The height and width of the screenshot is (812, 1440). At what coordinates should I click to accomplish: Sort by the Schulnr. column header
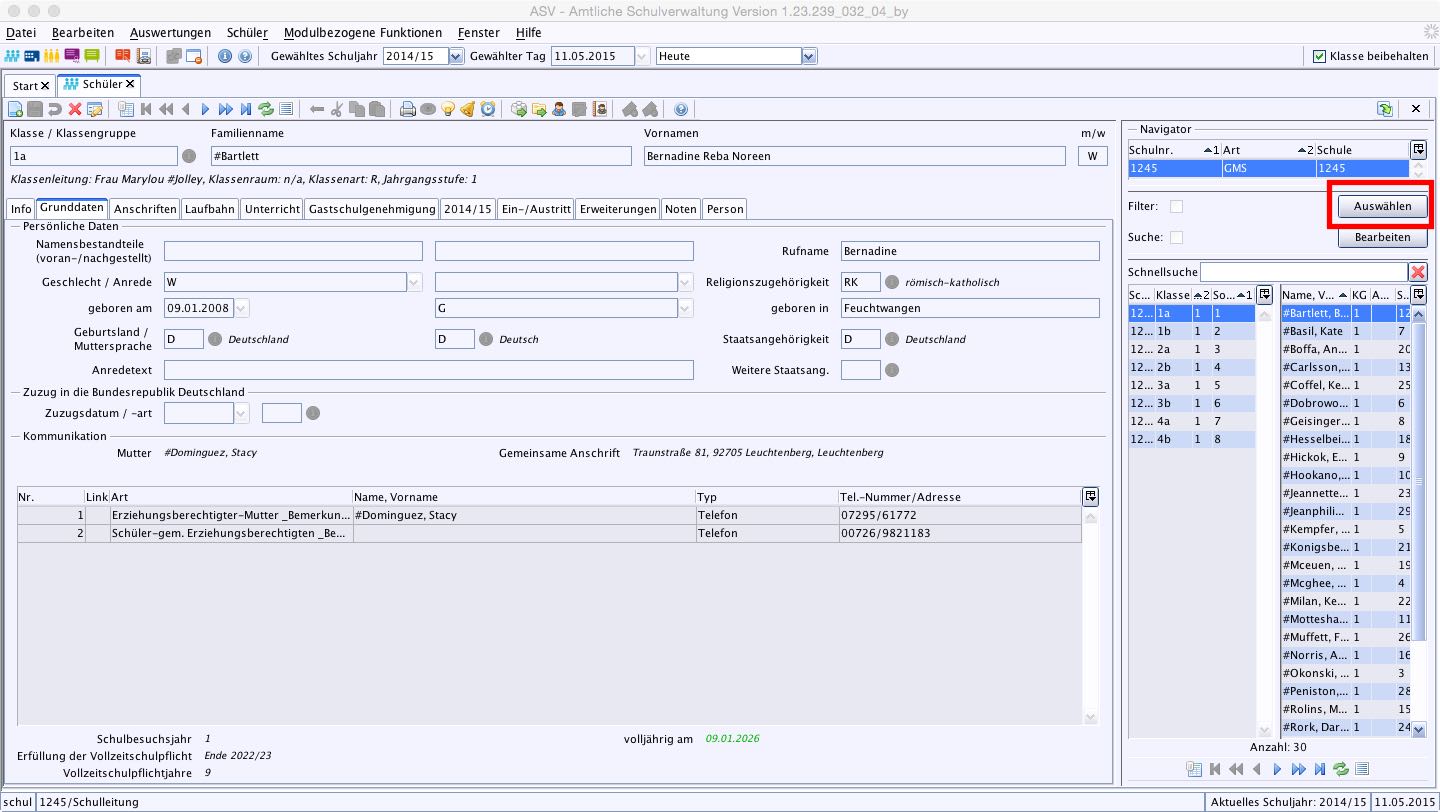pos(1174,150)
